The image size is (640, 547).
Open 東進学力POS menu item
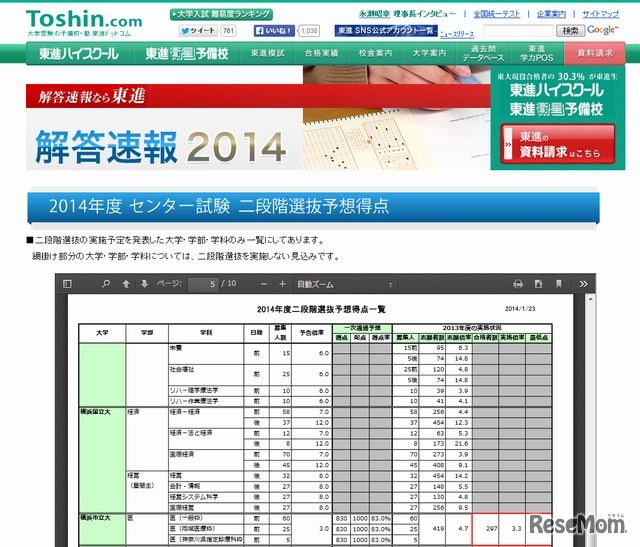[537, 53]
